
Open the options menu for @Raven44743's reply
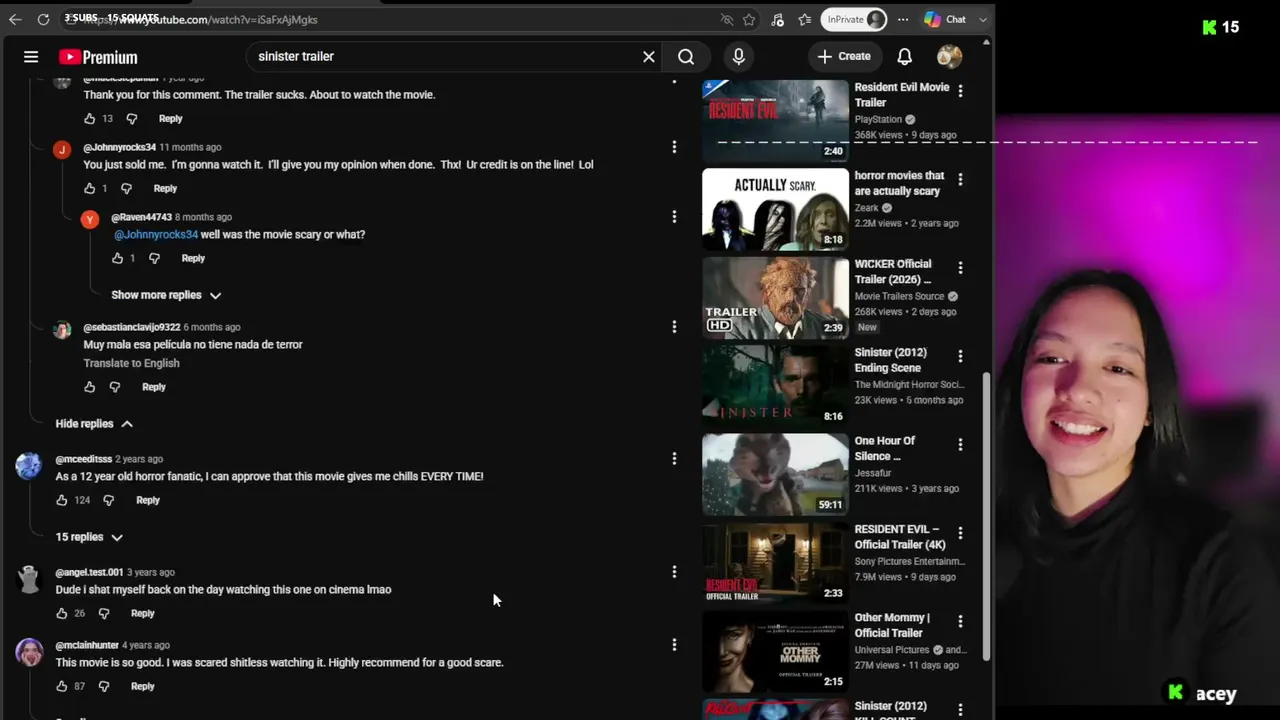tap(674, 217)
